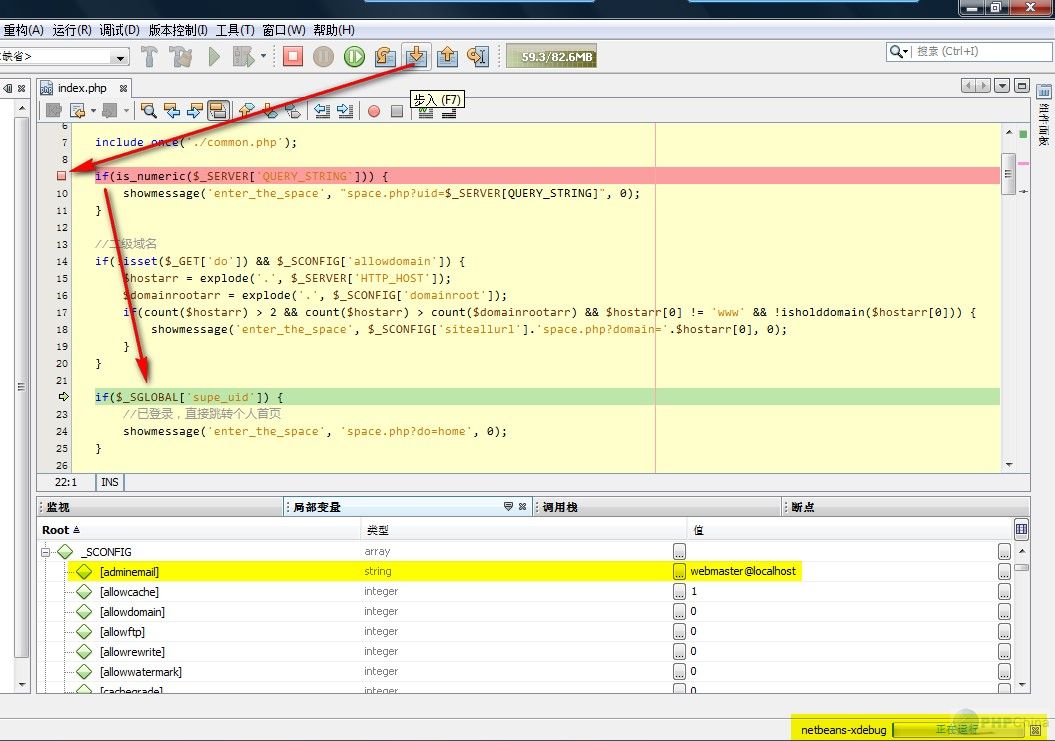Click the Run to Cursor icon
This screenshot has height=741, width=1055.
(x=478, y=57)
